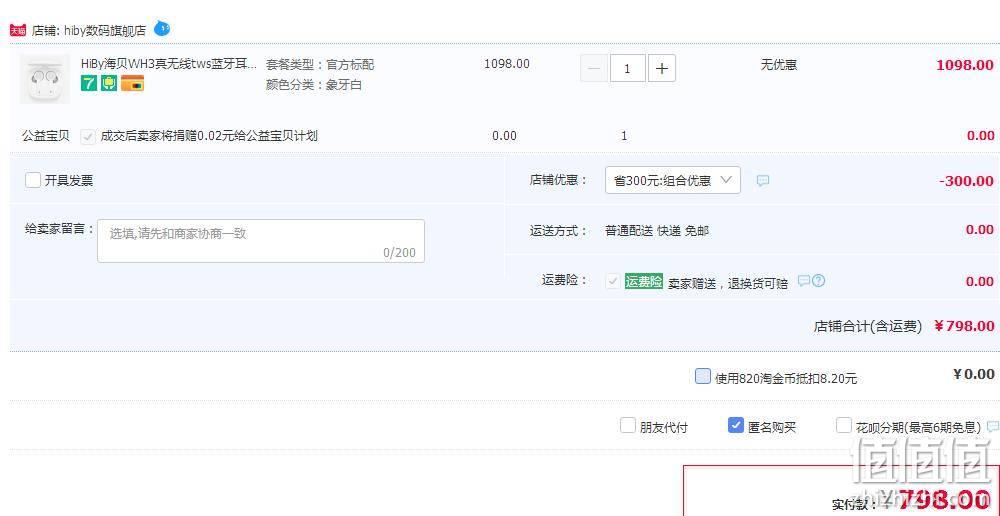
Task: Open the HiBy WH3 earphone product thumbnail
Action: click(45, 78)
